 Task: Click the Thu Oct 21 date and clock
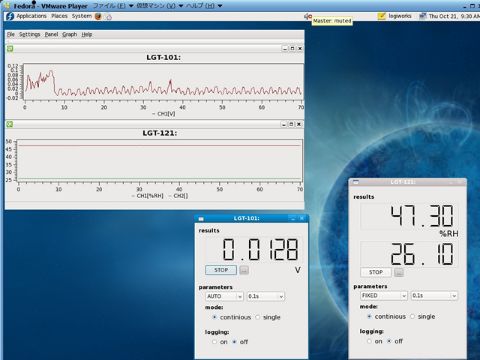coord(454,16)
